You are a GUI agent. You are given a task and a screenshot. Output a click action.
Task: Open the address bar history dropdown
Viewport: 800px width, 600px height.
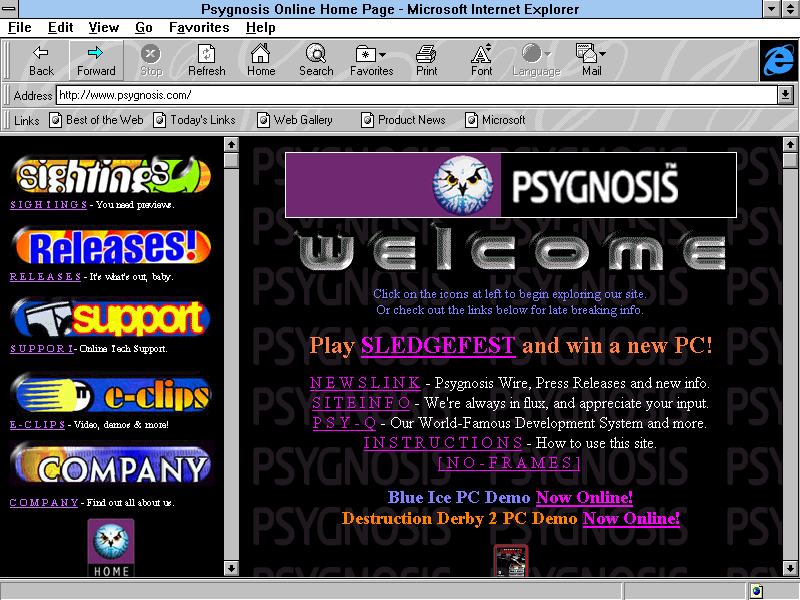(x=785, y=95)
